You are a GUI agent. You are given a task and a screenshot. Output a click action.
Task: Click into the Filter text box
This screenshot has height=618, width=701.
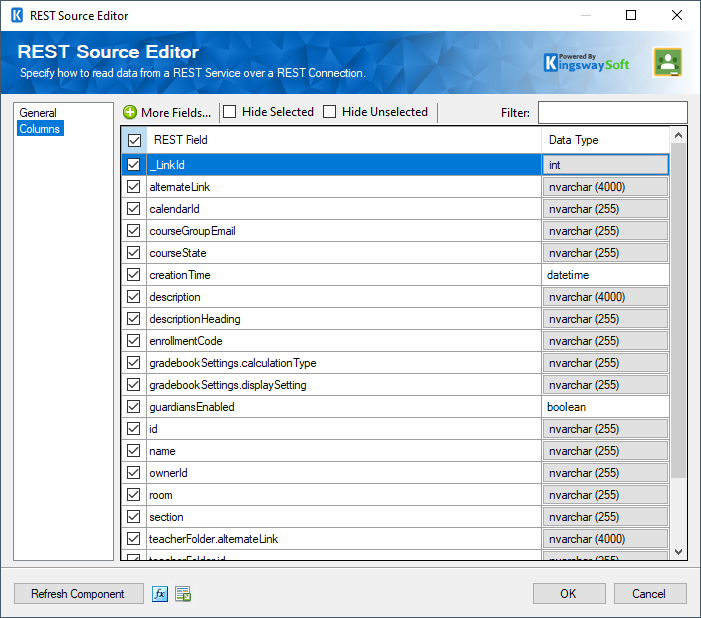[612, 112]
